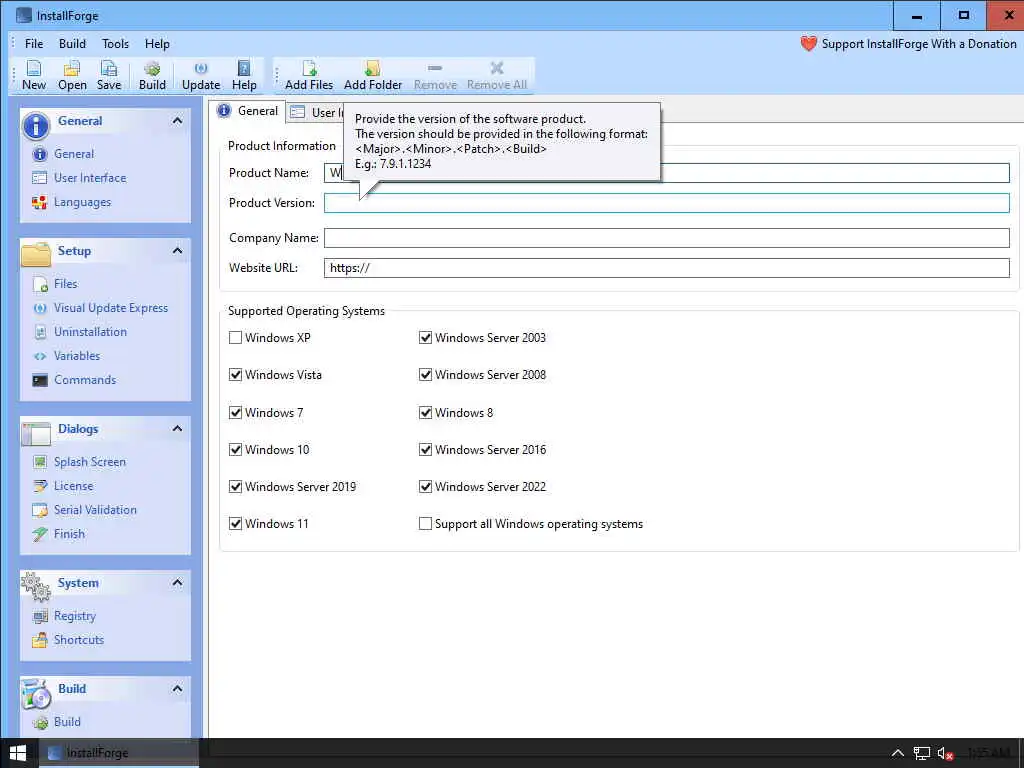Screen dimensions: 1024x768
Task: Show hidden system tray icons
Action: (x=898, y=754)
